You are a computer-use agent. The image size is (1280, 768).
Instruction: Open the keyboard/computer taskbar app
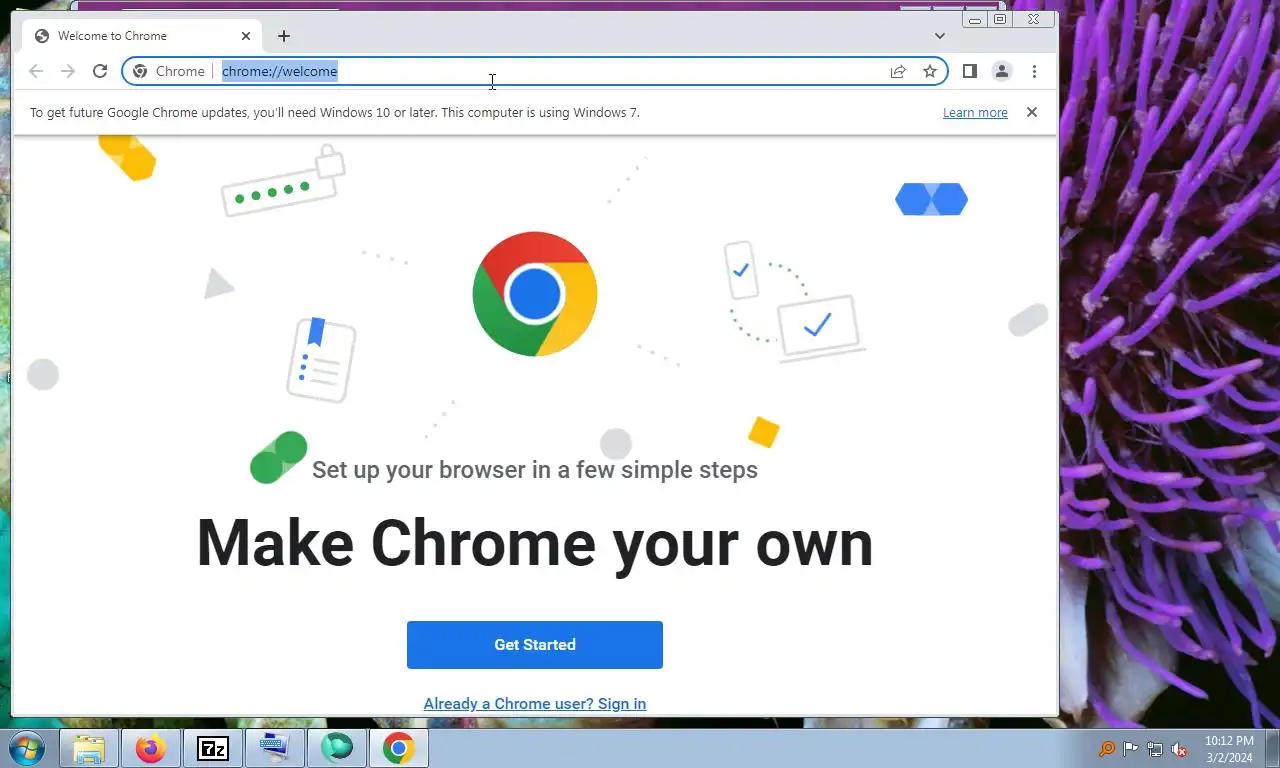point(274,748)
